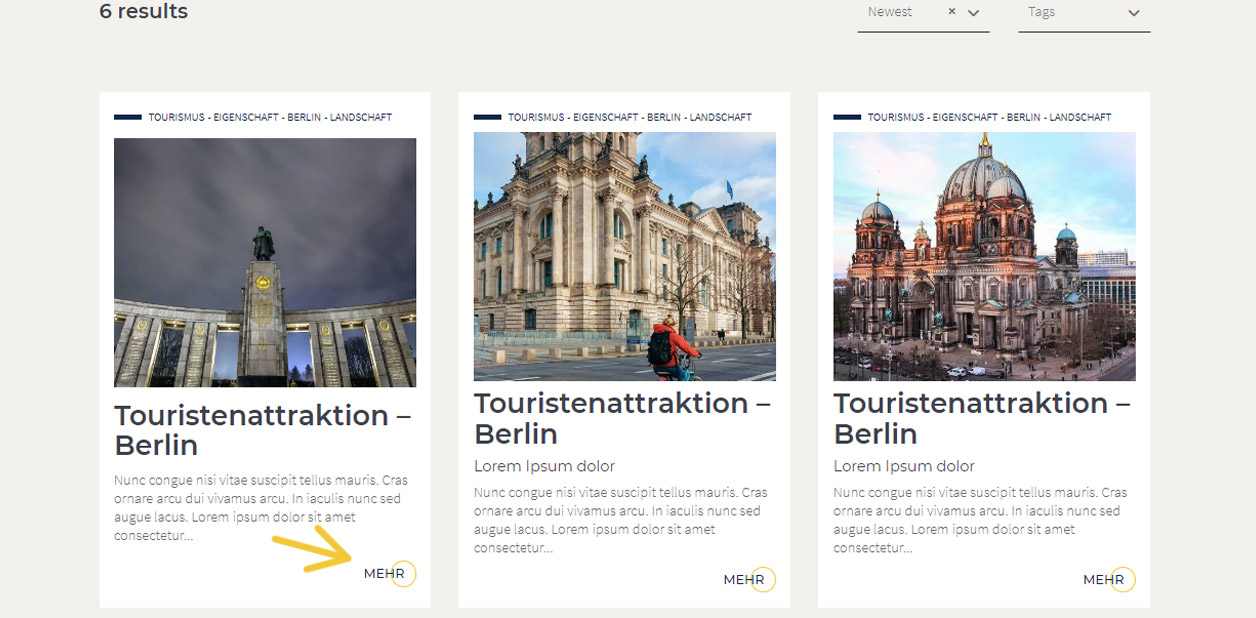Select the category tags line on the first card
The width and height of the screenshot is (1256, 618).
pyautogui.click(x=270, y=117)
